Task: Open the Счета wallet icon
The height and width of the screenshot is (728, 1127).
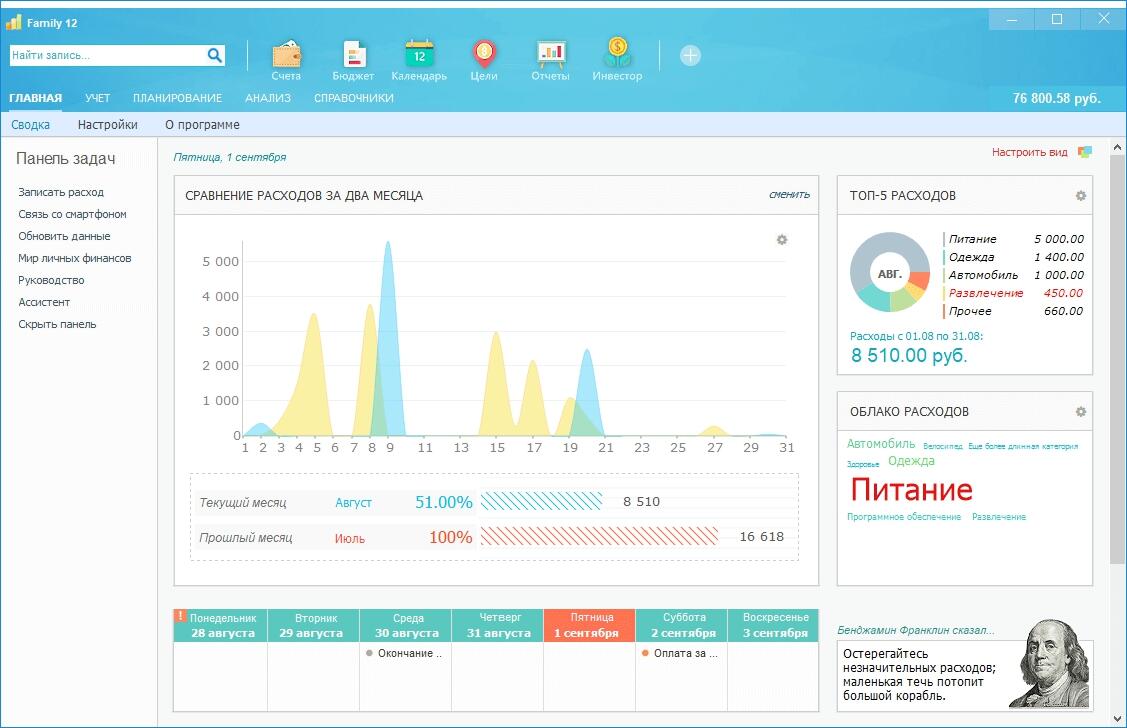Action: coord(286,54)
